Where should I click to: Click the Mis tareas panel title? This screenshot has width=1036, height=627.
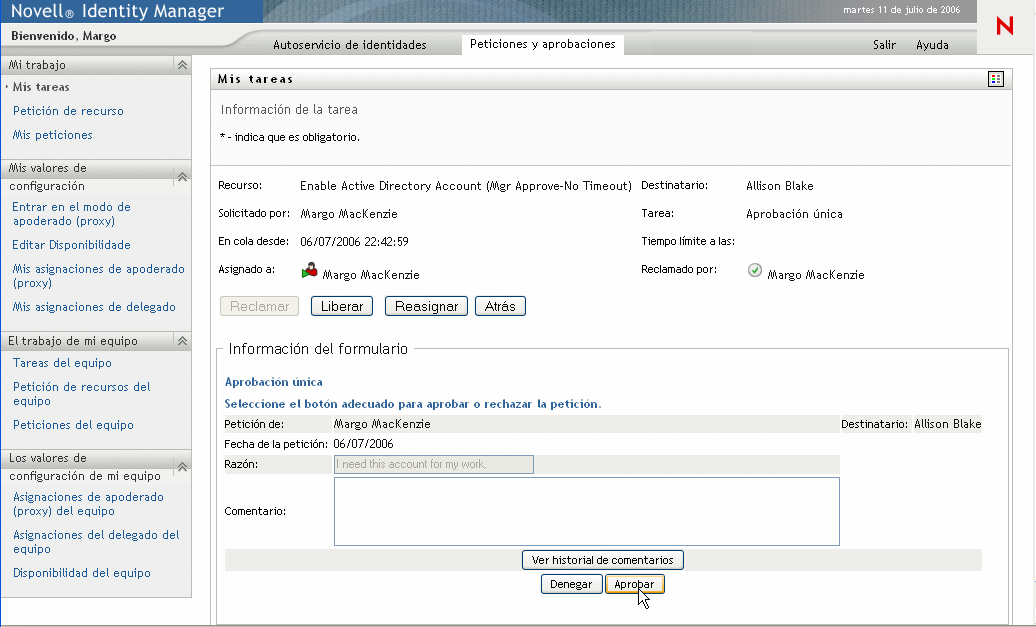(x=255, y=79)
